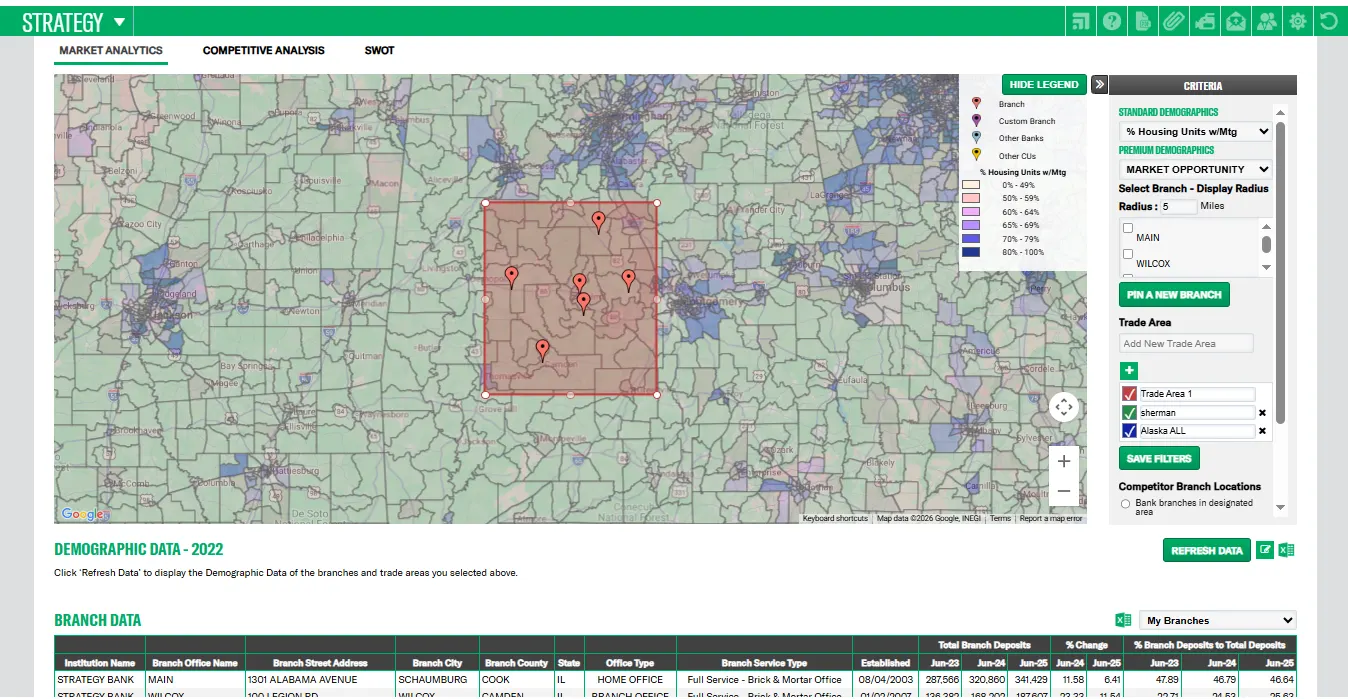The width and height of the screenshot is (1348, 699).
Task: Check the MAIN branch checkbox
Action: 1128,228
